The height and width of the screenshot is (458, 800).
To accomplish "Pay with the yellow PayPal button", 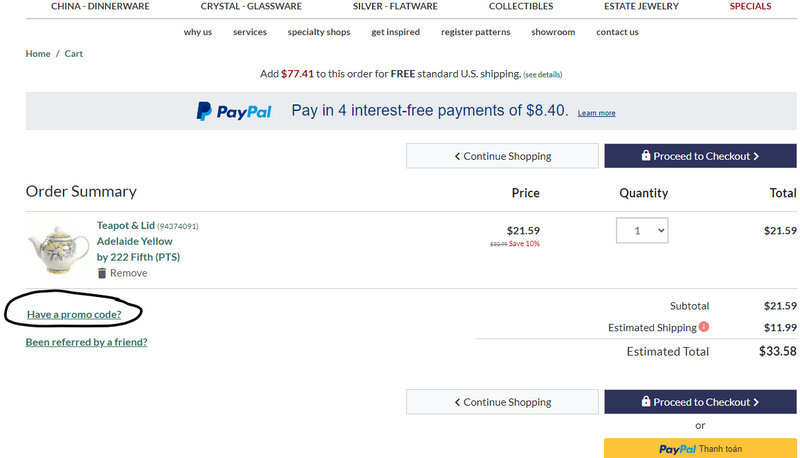I will 700,448.
